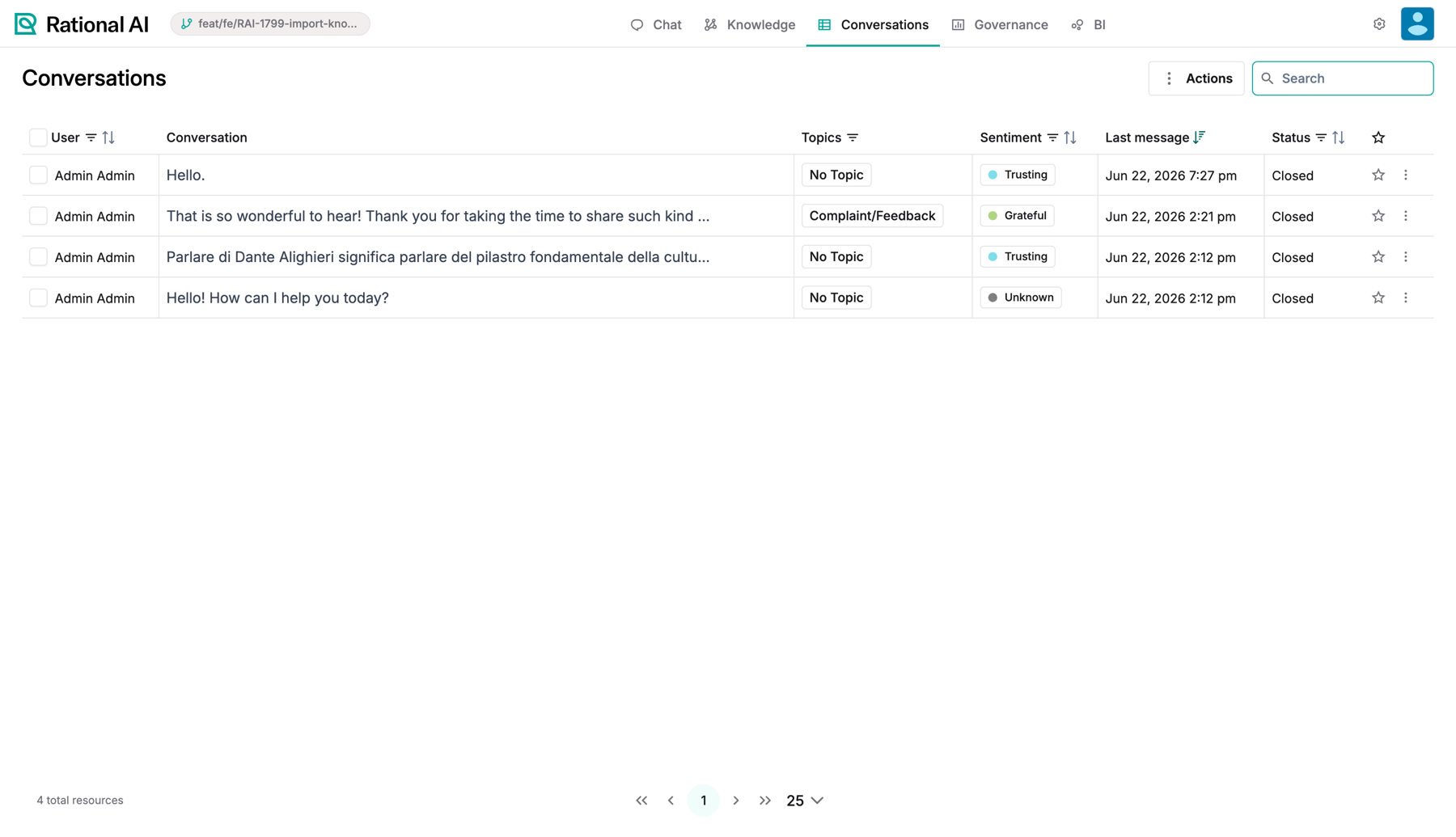Click the Rational AI logo icon
Screen dimensions: 1456x837
tap(25, 24)
